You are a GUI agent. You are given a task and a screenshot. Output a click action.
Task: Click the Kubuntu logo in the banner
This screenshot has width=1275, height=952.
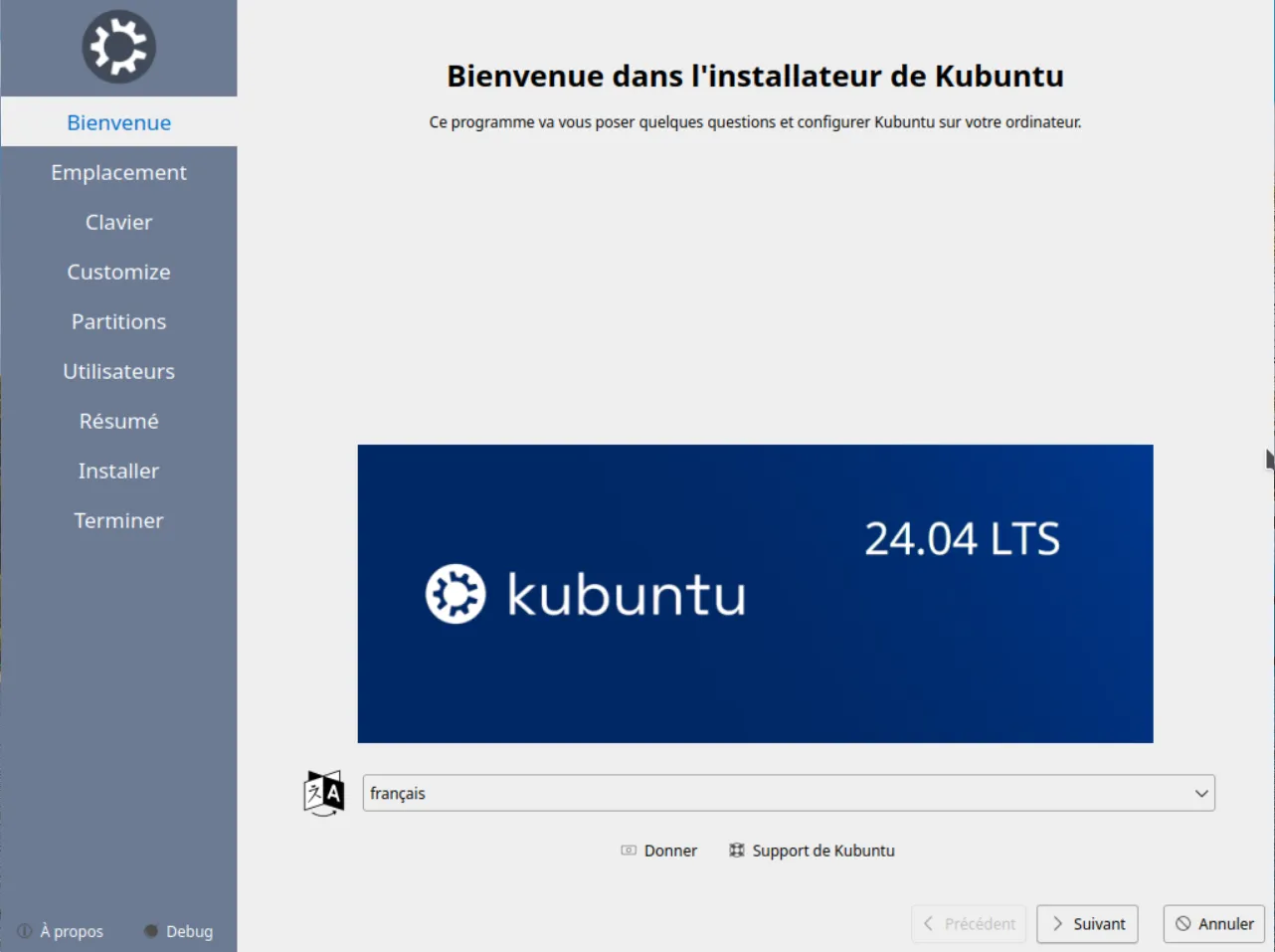455,594
